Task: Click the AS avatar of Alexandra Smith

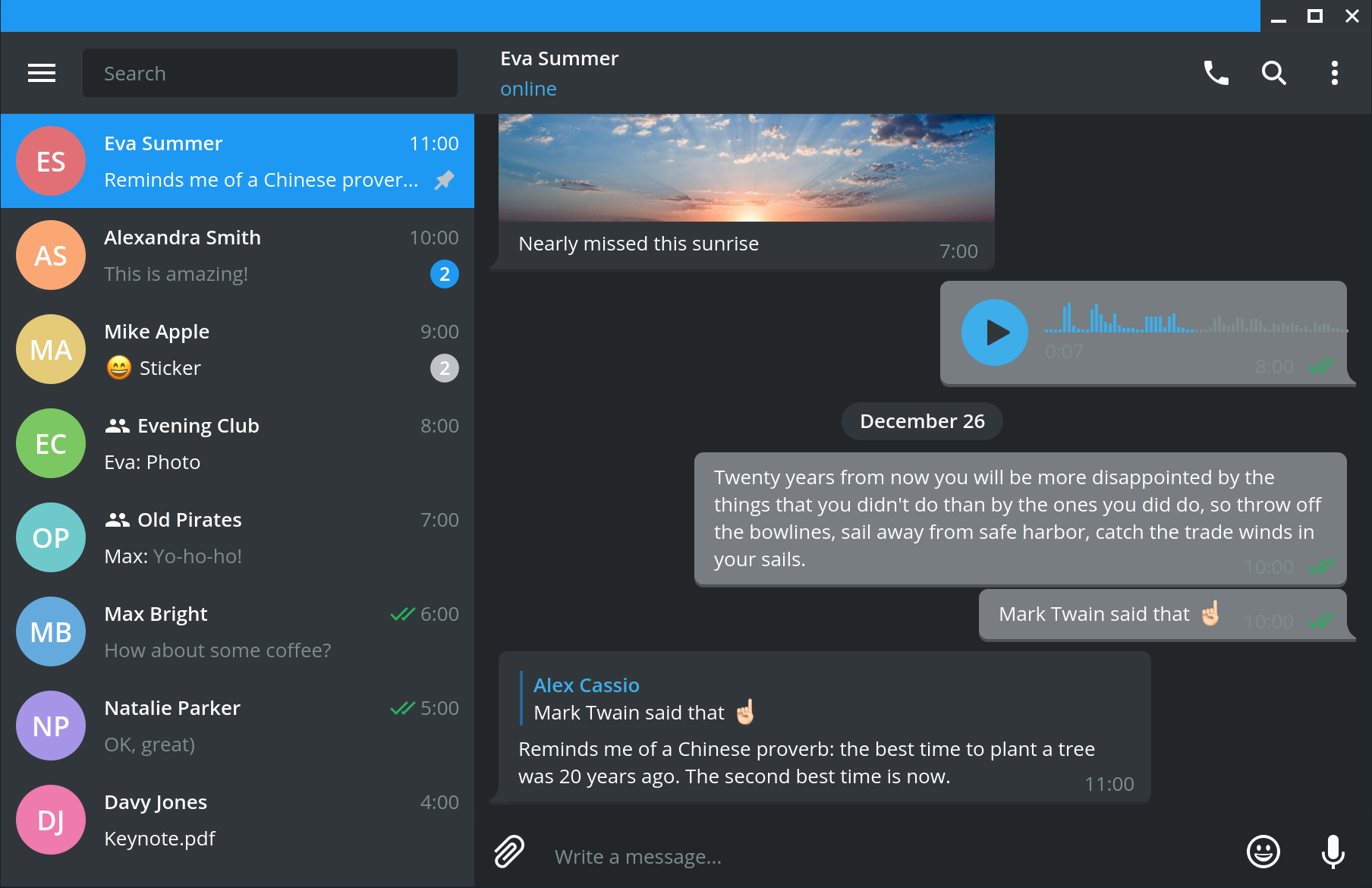Action: (51, 255)
